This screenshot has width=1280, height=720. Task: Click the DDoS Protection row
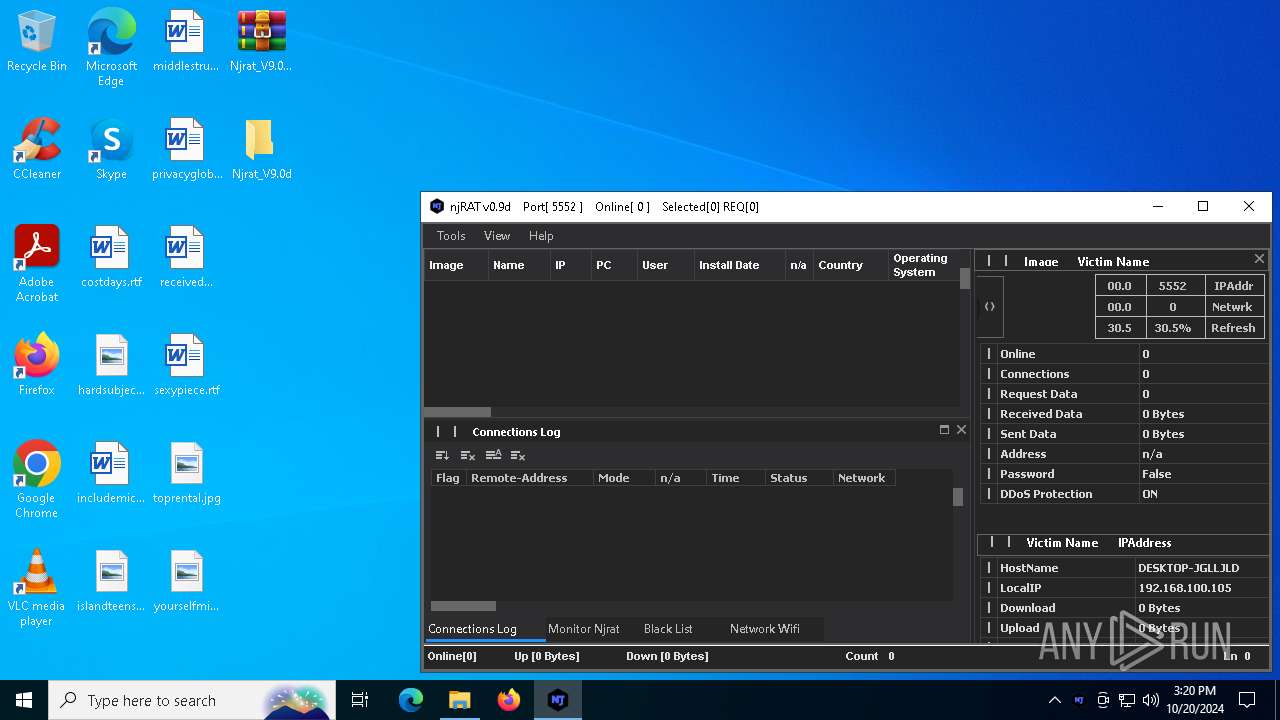[1123, 494]
